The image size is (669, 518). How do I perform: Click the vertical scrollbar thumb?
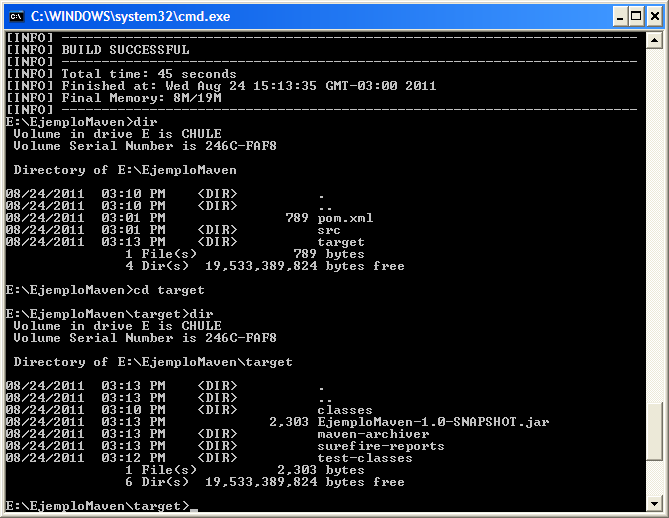(x=654, y=431)
